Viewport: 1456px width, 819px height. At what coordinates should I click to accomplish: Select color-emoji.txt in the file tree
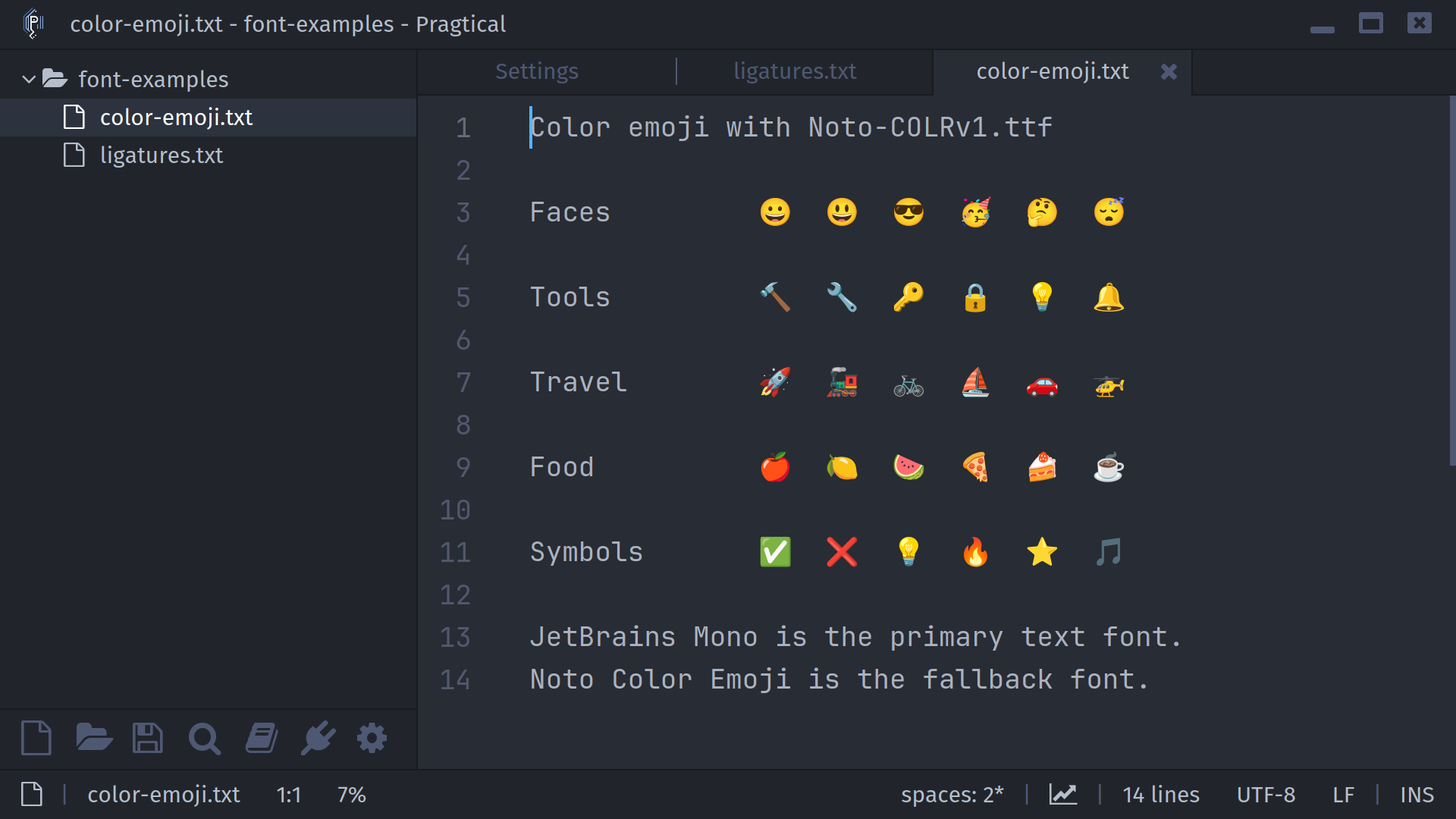(177, 118)
